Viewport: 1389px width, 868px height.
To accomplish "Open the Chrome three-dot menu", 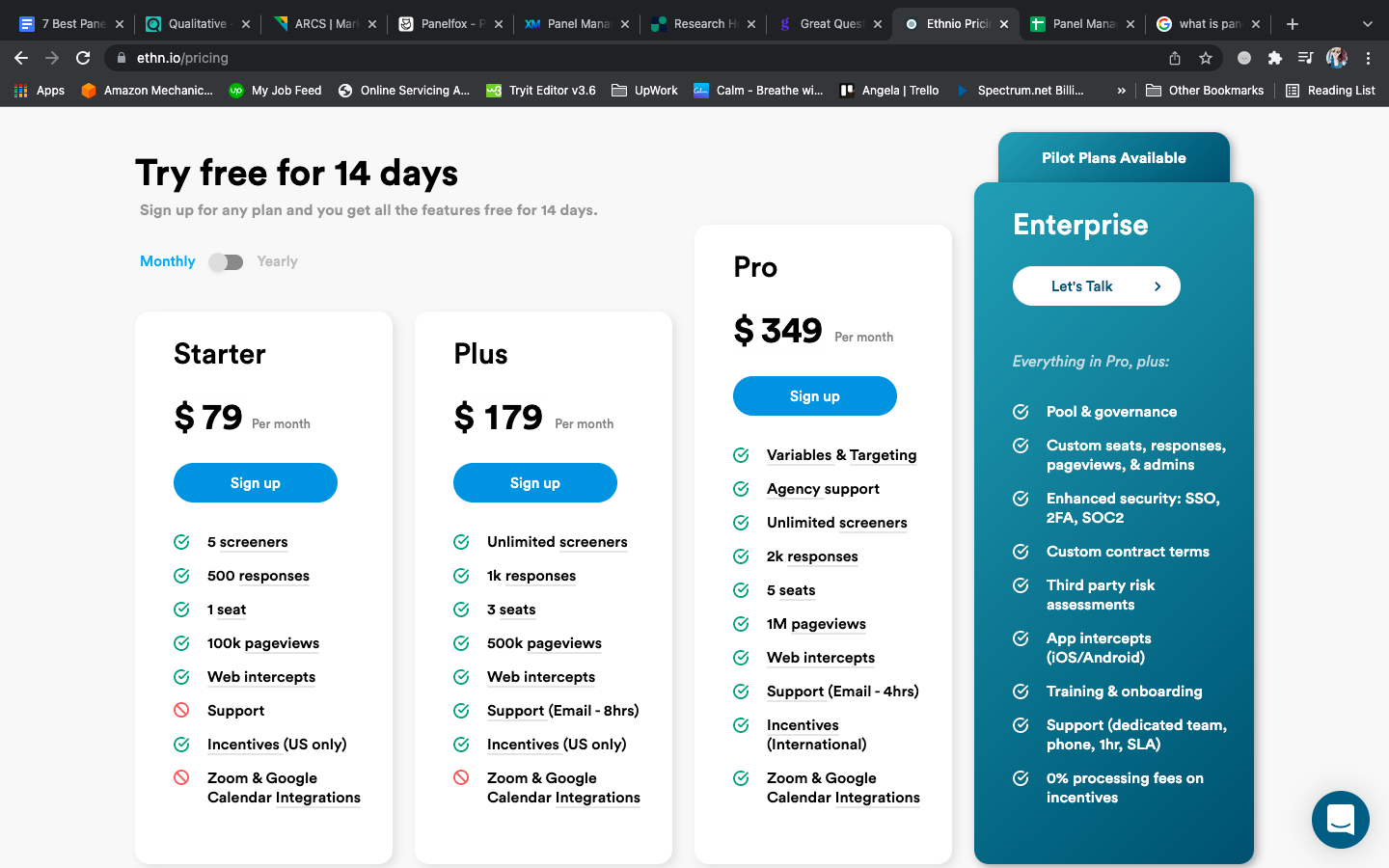I will tap(1368, 58).
